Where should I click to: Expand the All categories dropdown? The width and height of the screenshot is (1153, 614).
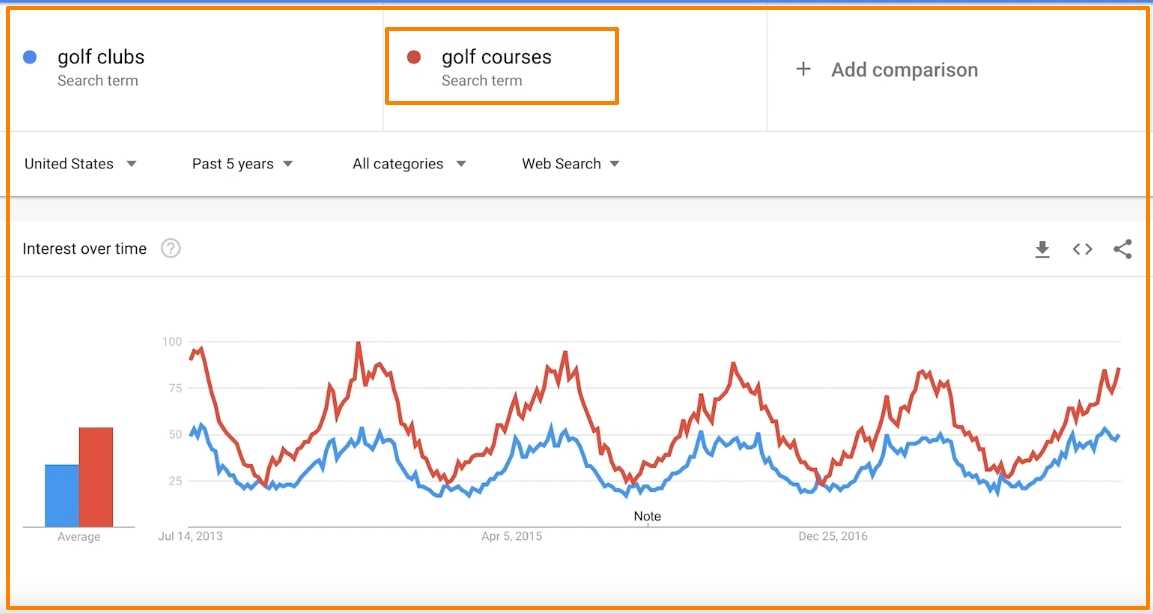point(409,164)
